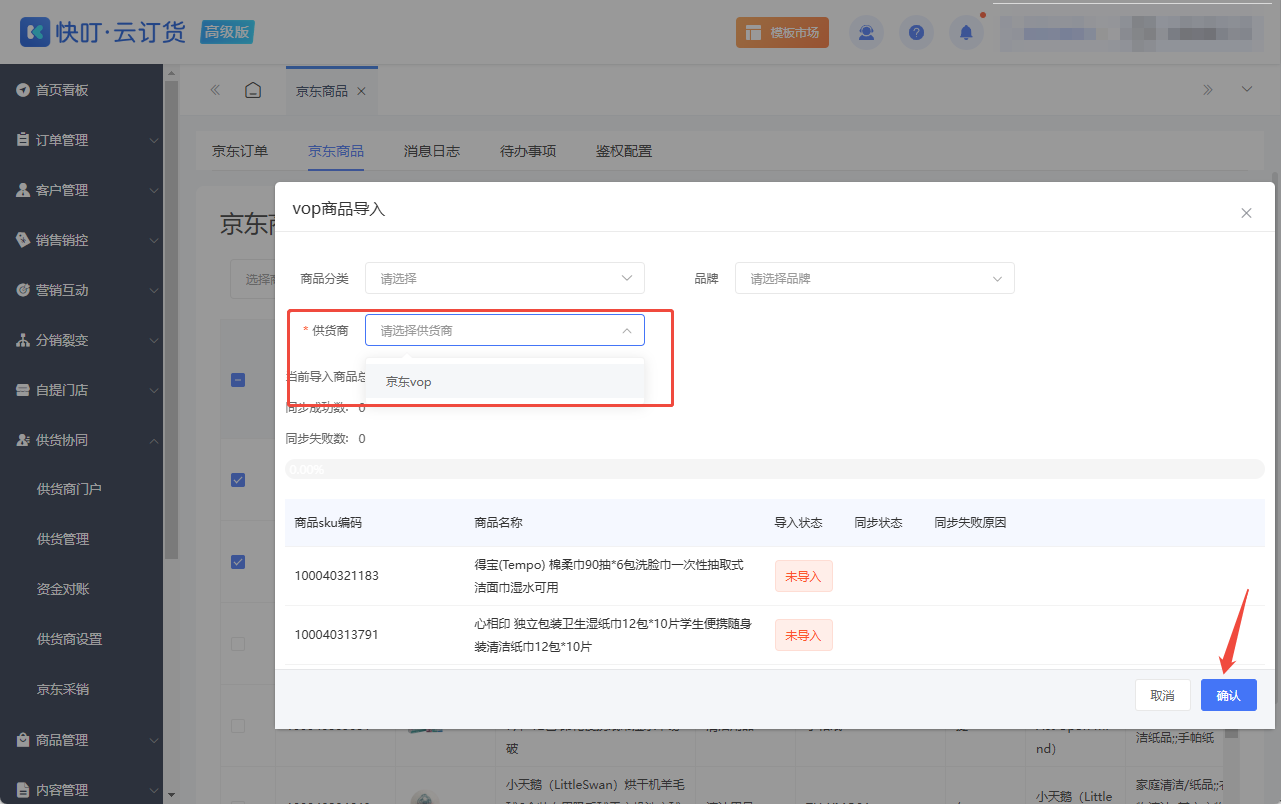Go to the home tab icon
This screenshot has width=1281, height=804.
pos(253,90)
